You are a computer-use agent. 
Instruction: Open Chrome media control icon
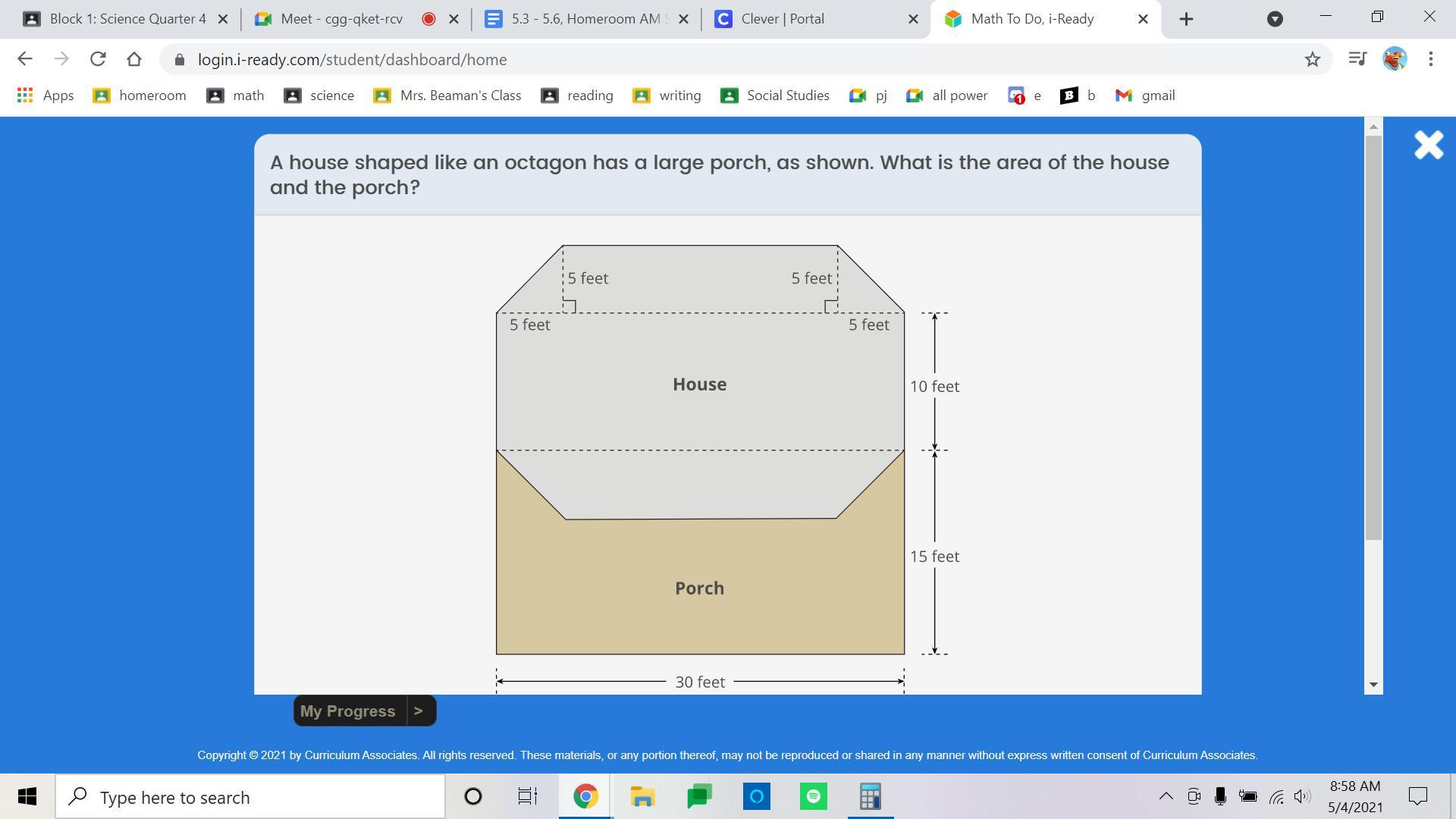[x=1357, y=59]
